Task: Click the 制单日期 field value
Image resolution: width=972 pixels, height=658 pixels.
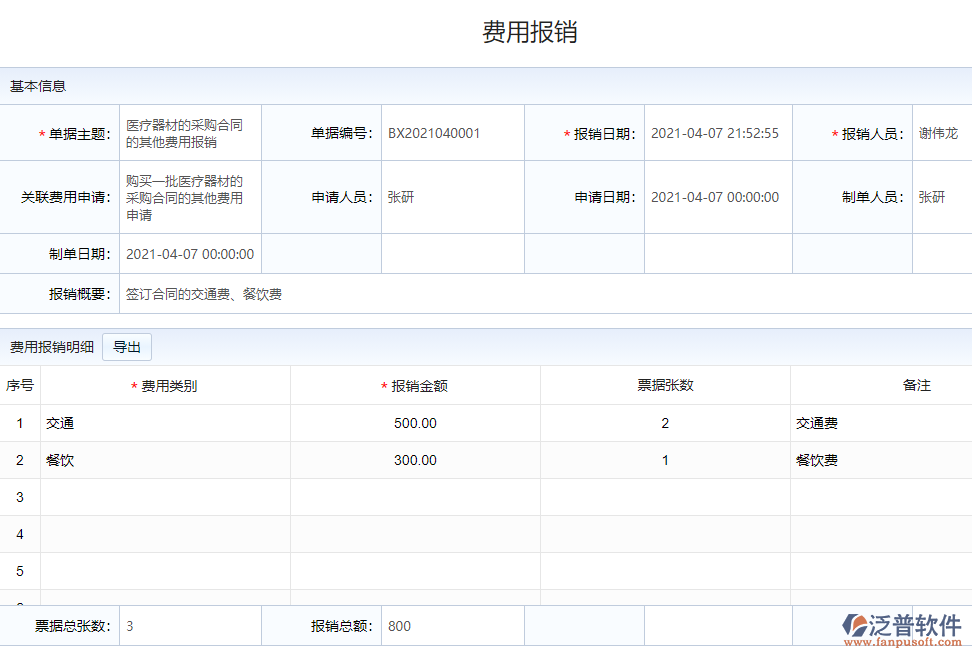Action: click(190, 254)
